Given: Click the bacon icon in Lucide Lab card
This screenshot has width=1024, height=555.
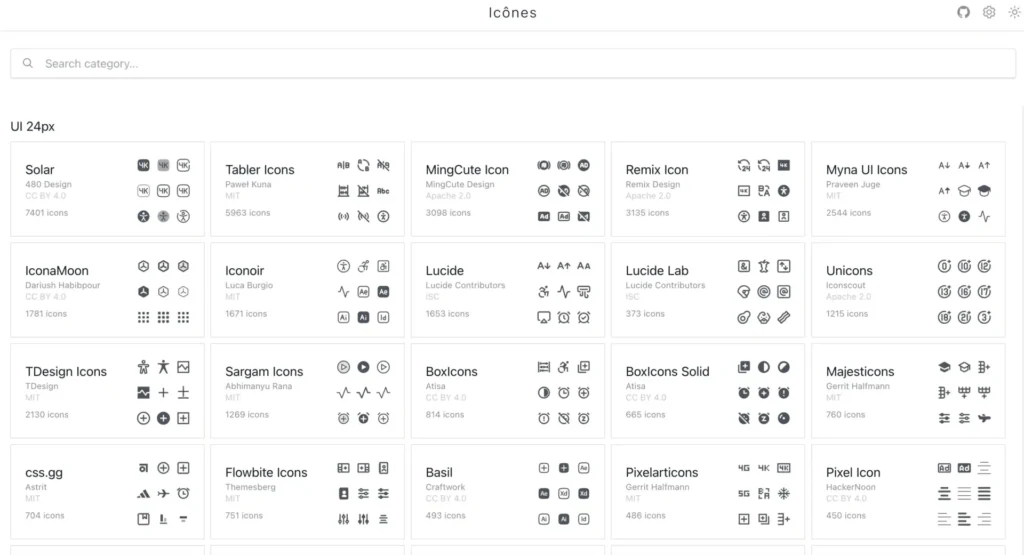Looking at the screenshot, I should click(x=784, y=317).
